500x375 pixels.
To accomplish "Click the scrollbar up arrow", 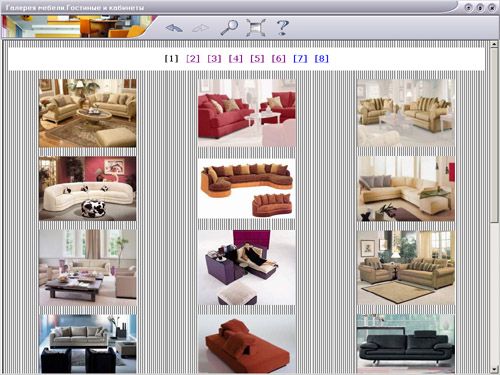I will click(494, 44).
